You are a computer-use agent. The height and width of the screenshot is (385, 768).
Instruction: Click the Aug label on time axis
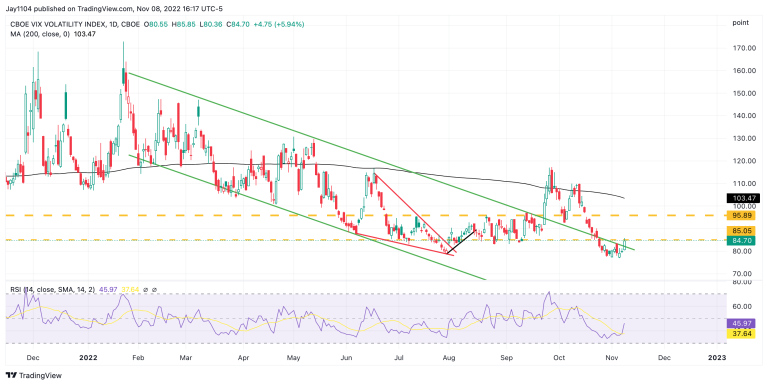(x=449, y=358)
